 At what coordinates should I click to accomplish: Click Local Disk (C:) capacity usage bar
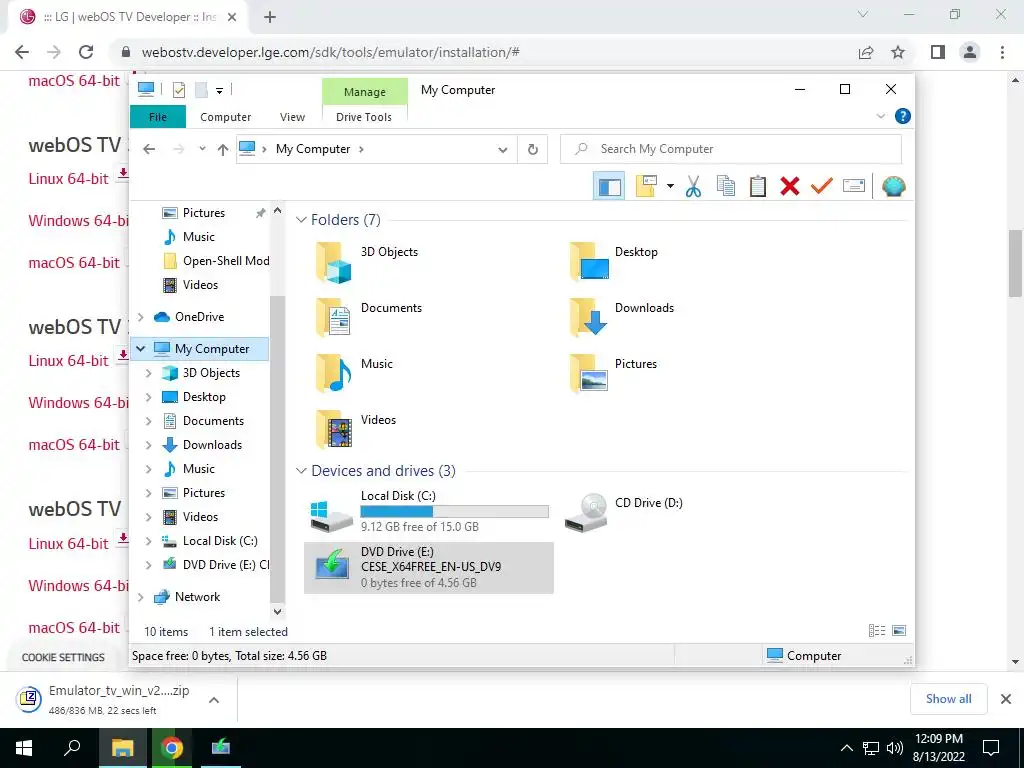click(x=455, y=511)
